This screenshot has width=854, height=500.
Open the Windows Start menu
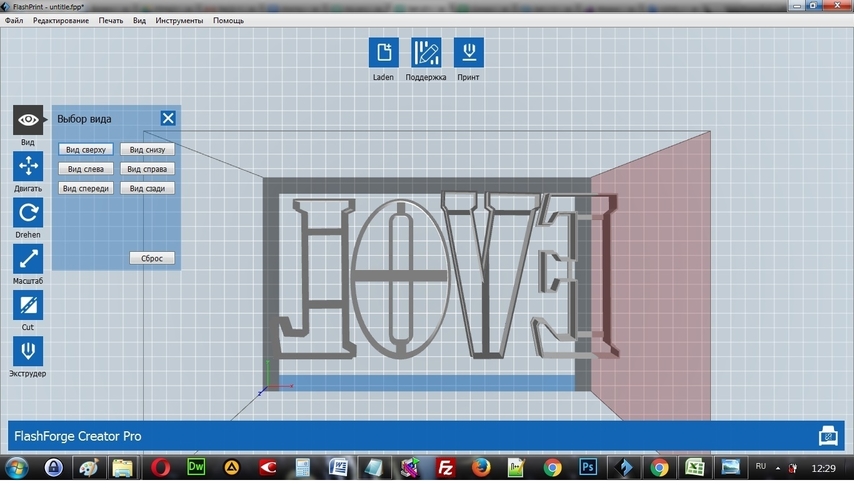16,468
